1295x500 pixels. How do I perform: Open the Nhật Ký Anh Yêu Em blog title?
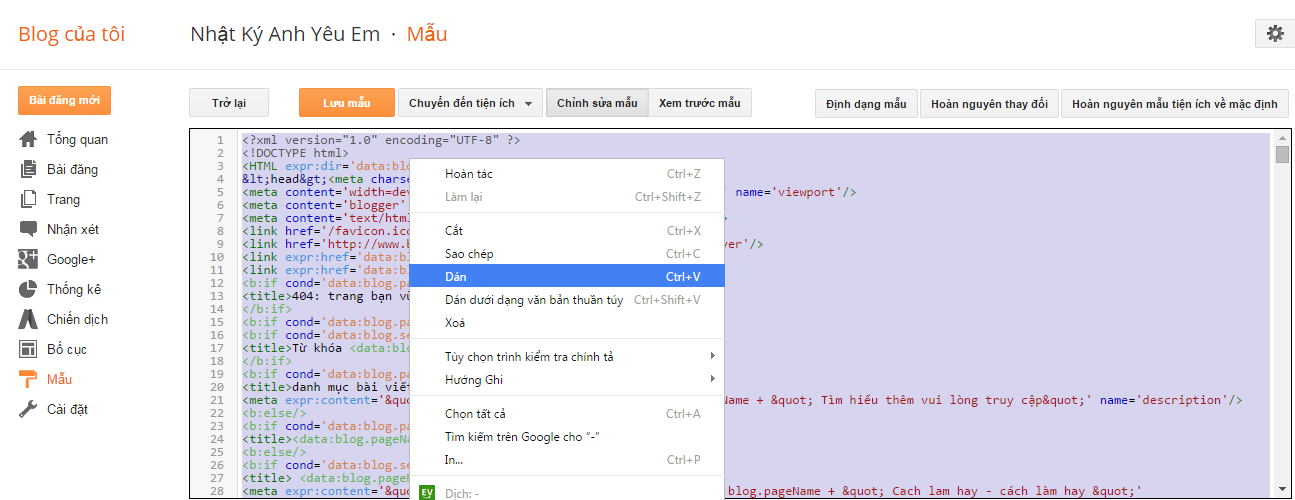pyautogui.click(x=285, y=34)
